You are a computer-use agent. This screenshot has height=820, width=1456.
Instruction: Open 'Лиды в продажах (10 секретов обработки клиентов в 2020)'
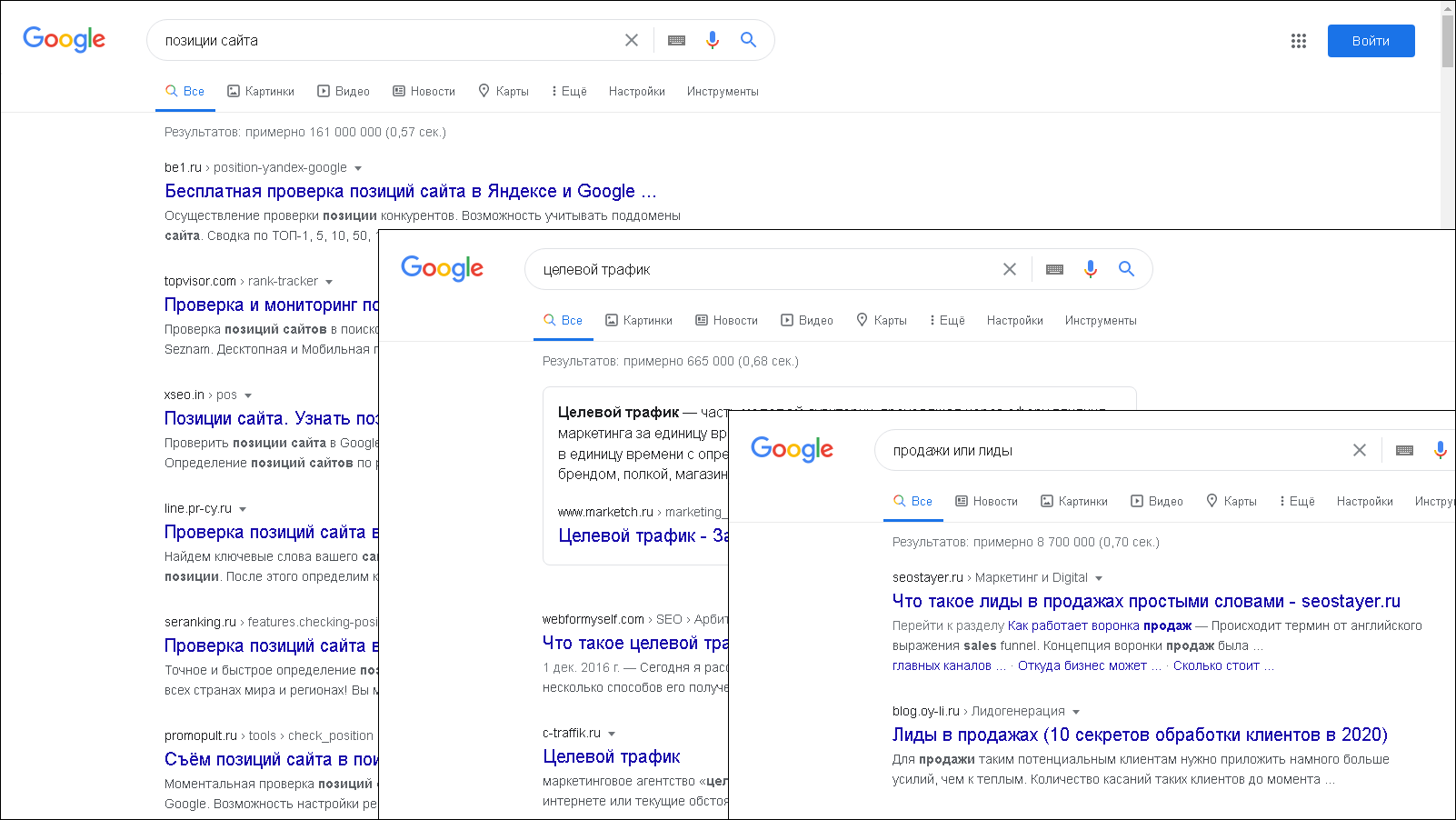tap(1140, 735)
